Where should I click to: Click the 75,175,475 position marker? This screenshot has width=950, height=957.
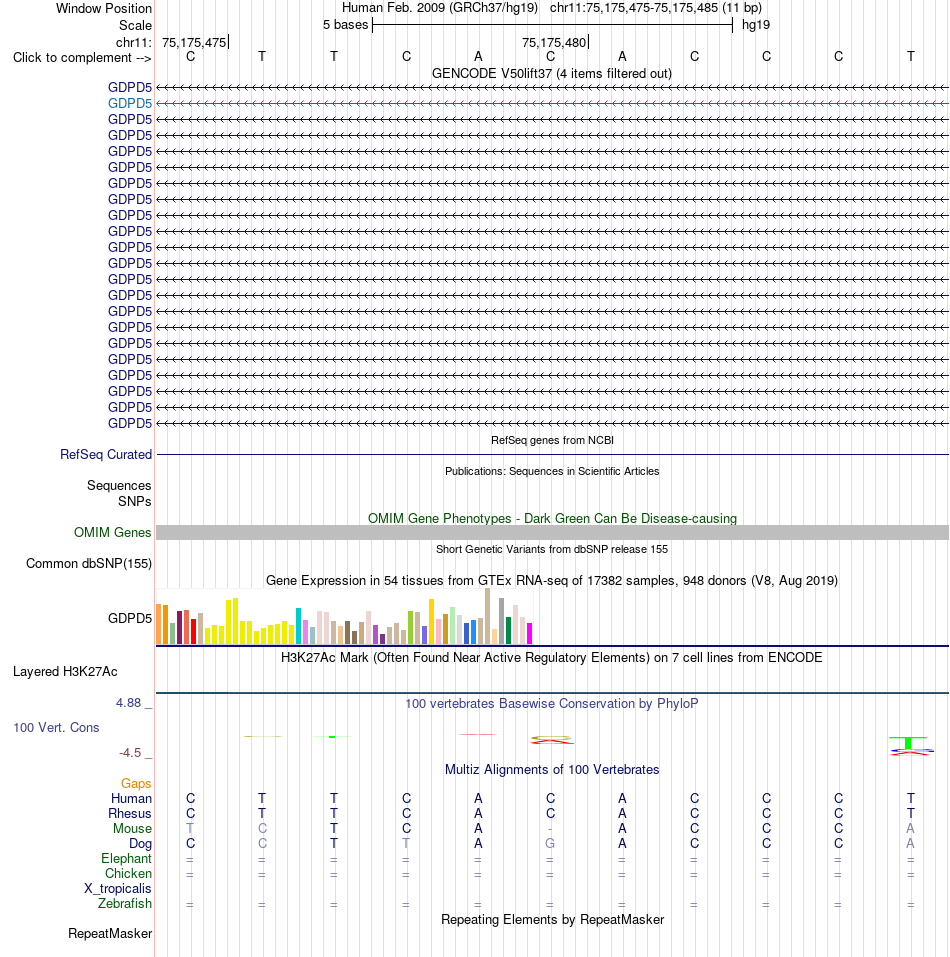coord(194,42)
